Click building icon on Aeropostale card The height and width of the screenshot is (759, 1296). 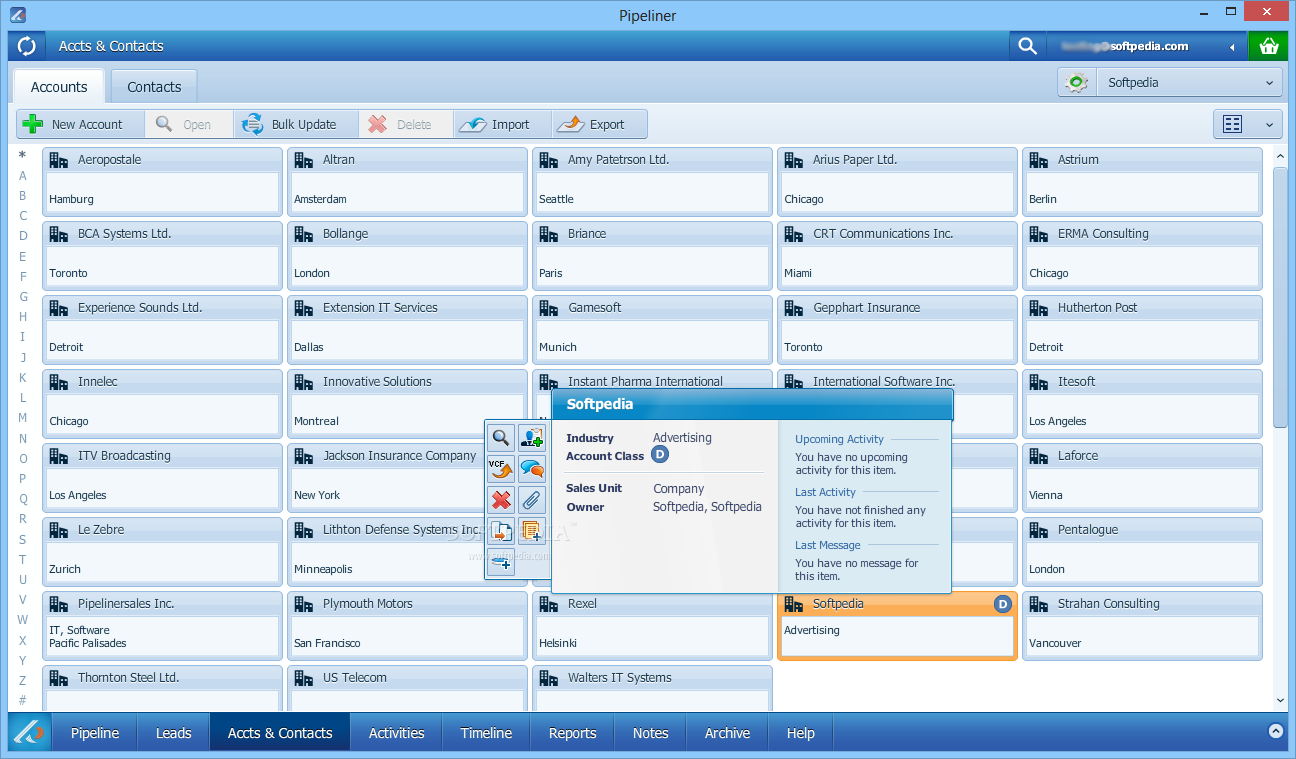click(59, 160)
